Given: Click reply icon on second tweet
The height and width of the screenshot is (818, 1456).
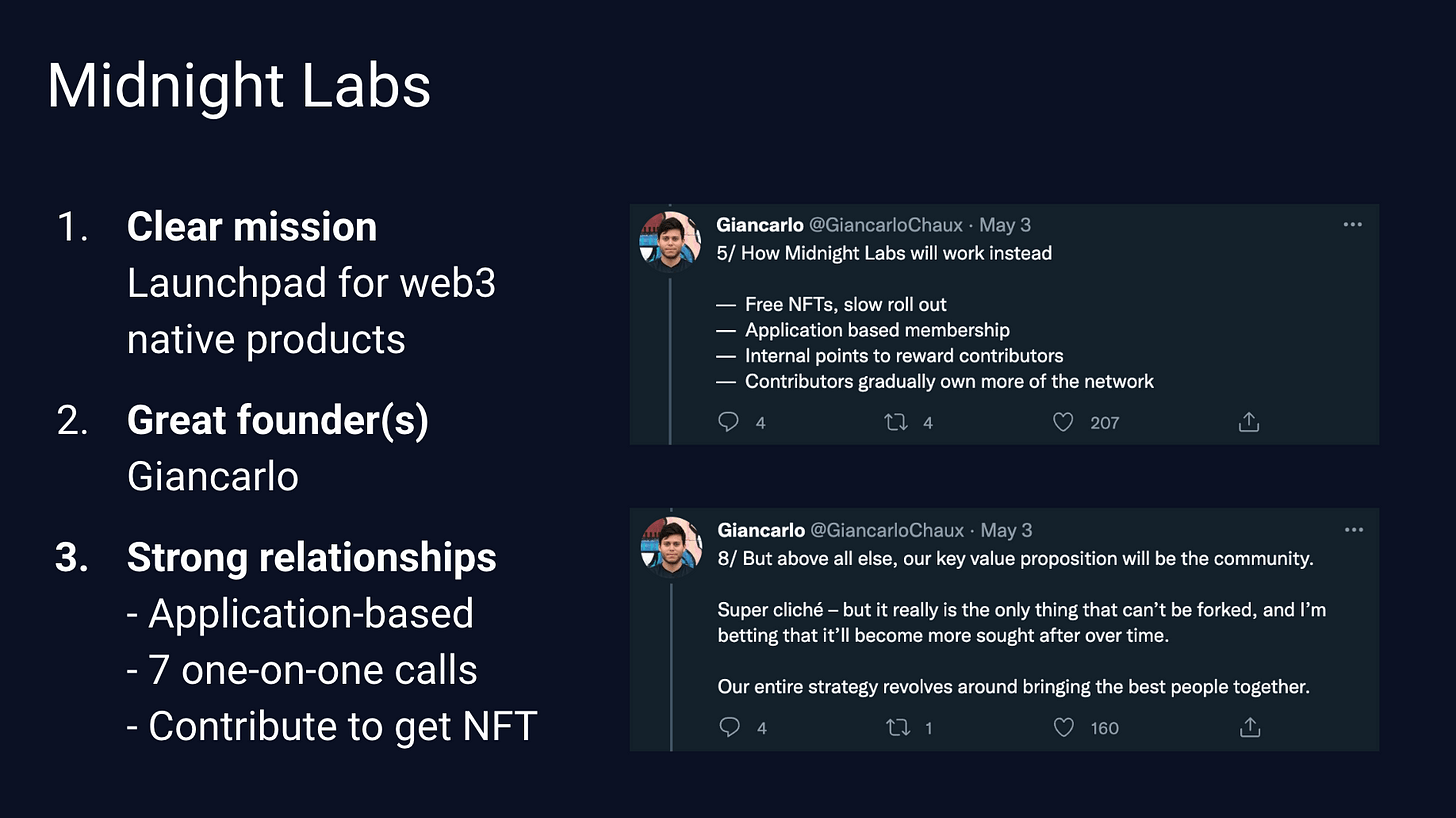Looking at the screenshot, I should (729, 728).
